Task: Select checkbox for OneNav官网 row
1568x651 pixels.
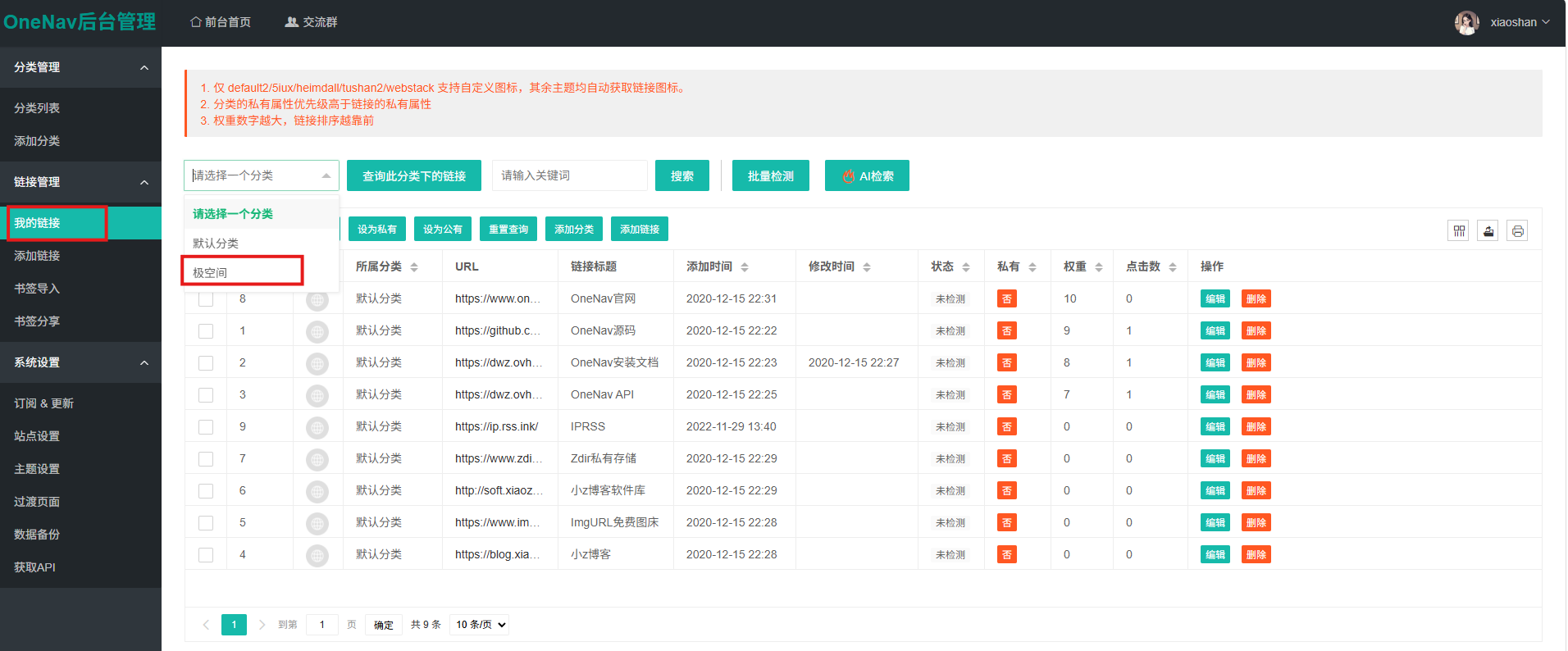Action: click(206, 299)
